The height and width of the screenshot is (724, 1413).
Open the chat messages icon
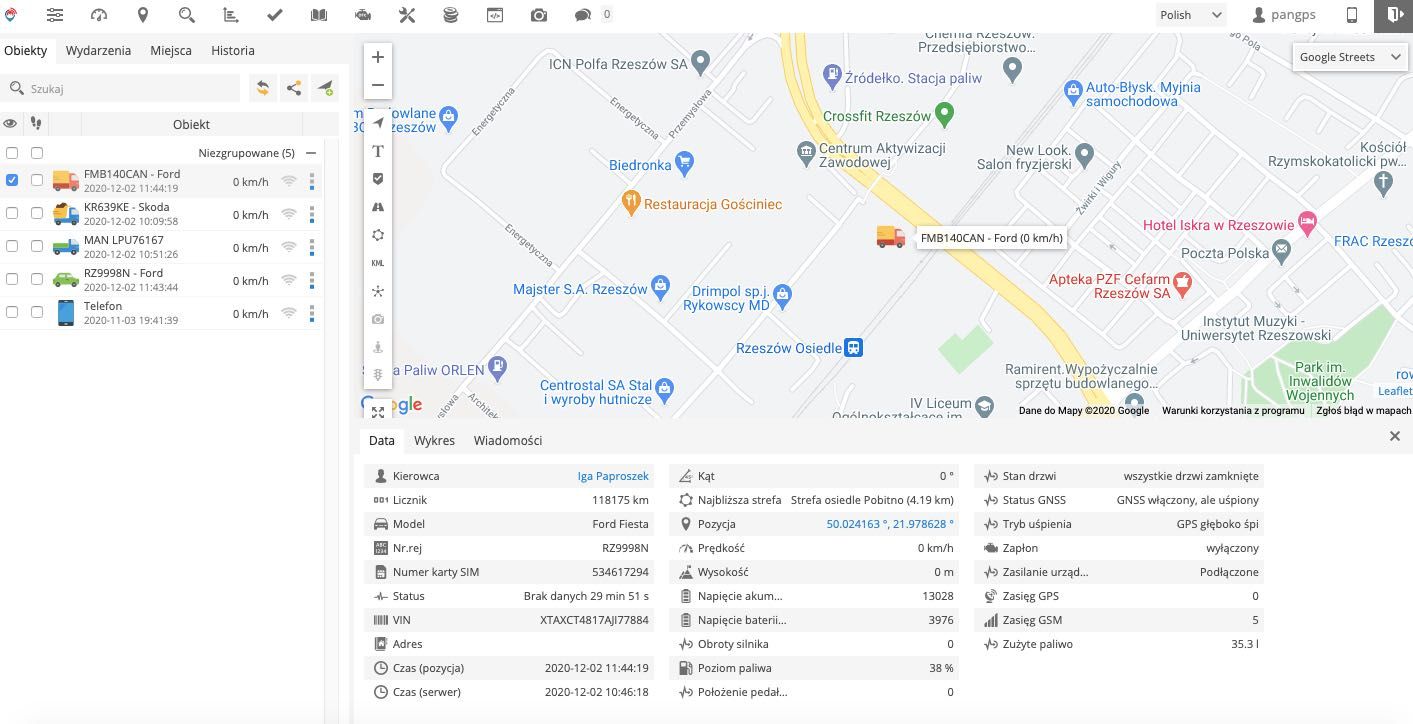click(x=583, y=15)
